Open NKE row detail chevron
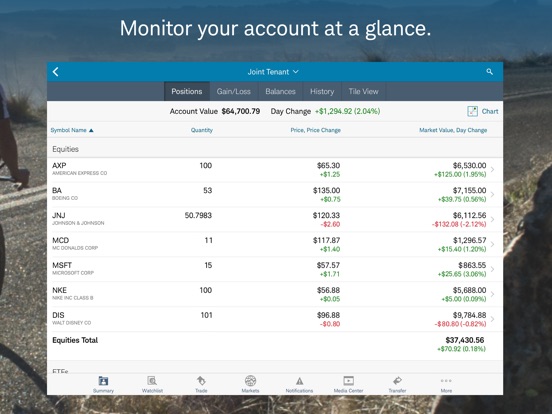The image size is (552, 414). pos(493,294)
